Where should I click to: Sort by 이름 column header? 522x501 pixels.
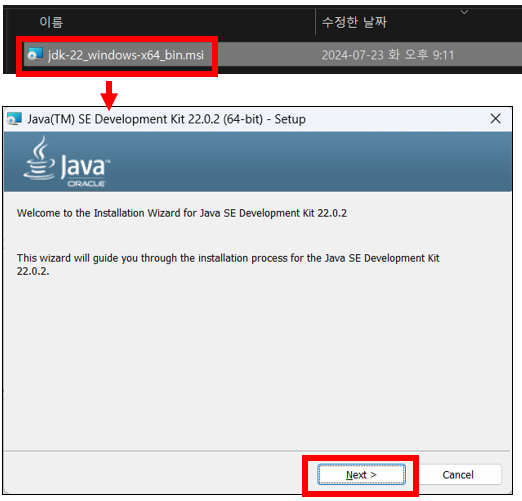(x=51, y=22)
